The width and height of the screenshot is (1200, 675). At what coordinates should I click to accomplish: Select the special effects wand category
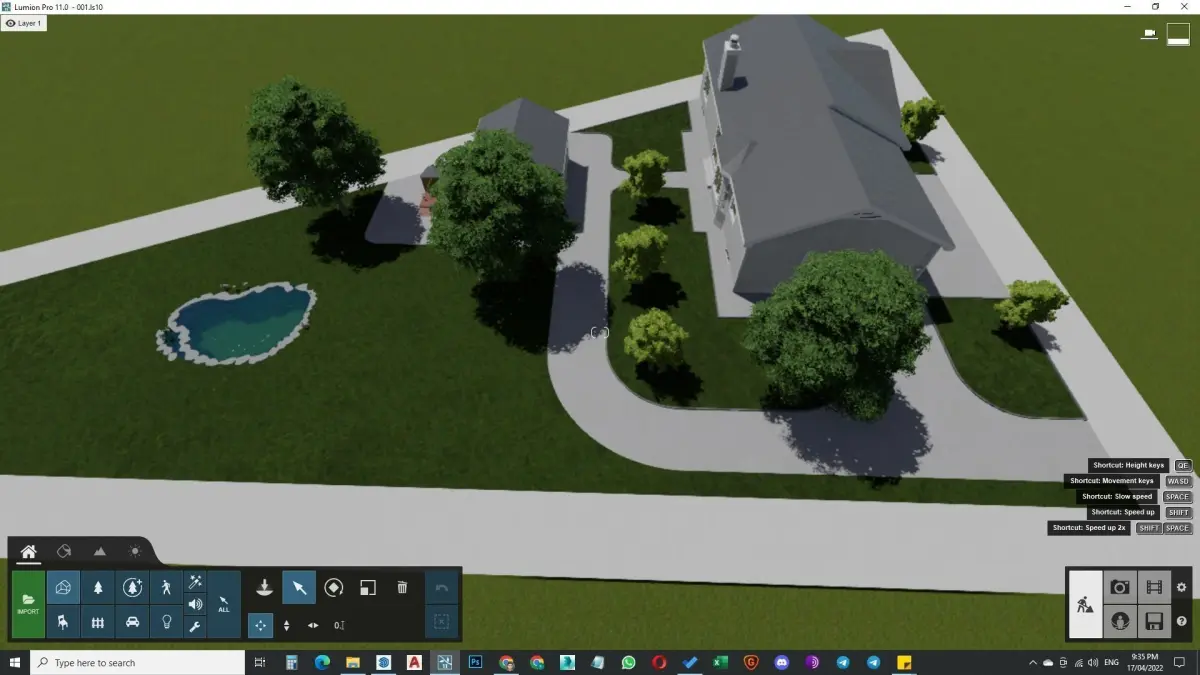[195, 582]
